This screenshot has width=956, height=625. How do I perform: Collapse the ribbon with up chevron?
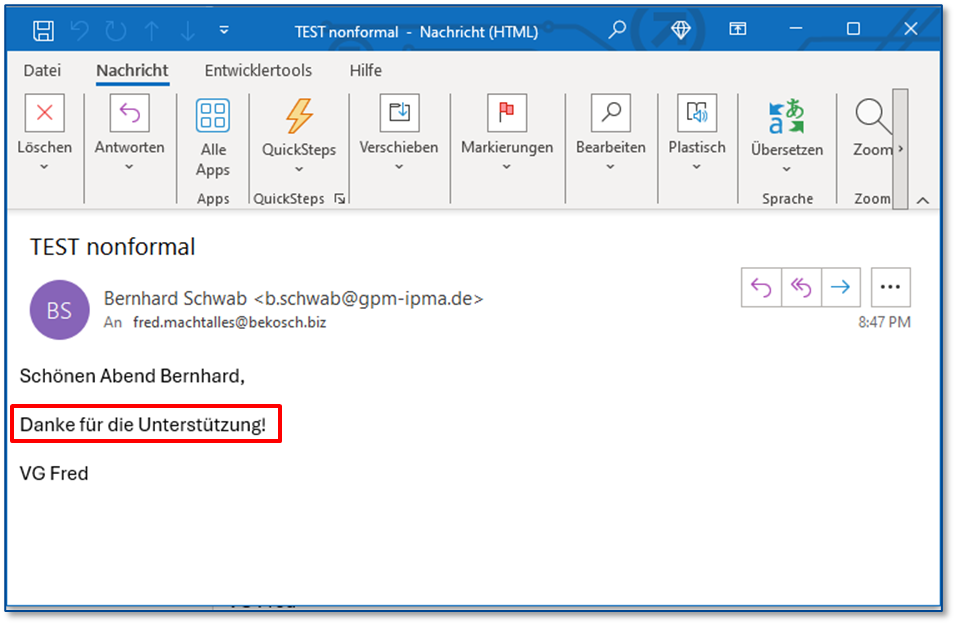(x=923, y=201)
